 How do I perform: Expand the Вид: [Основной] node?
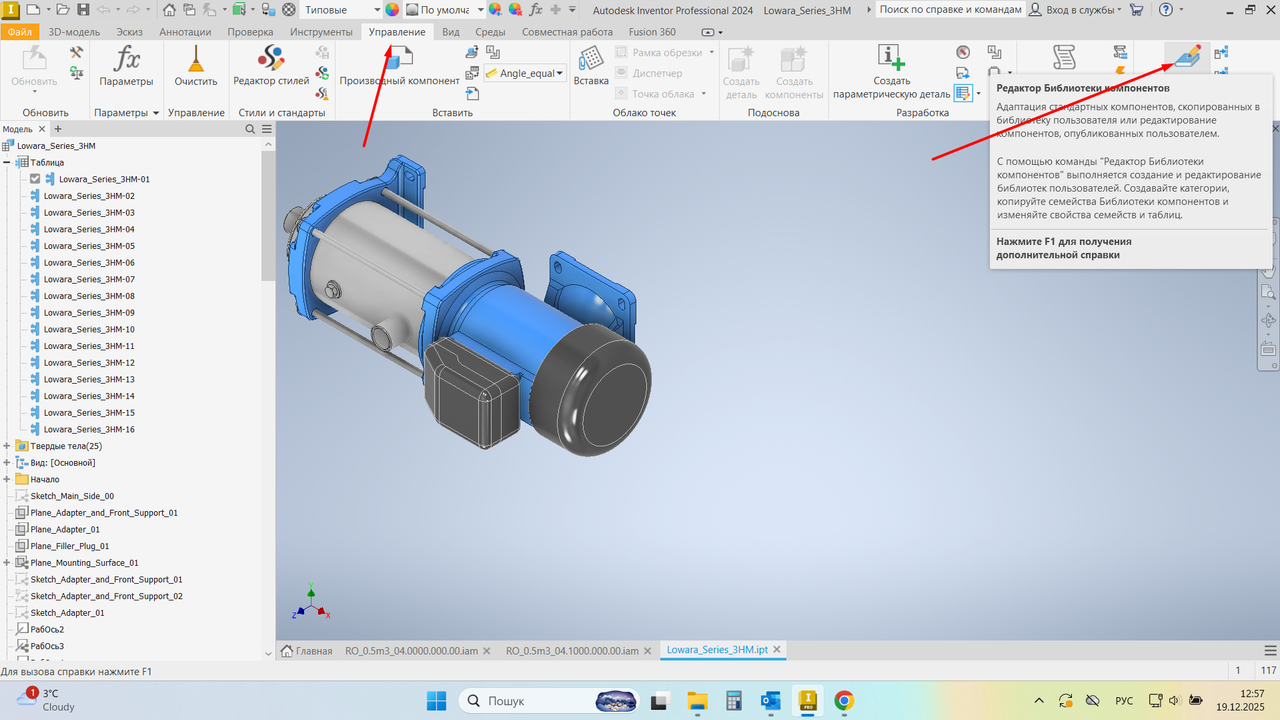[x=7, y=463]
